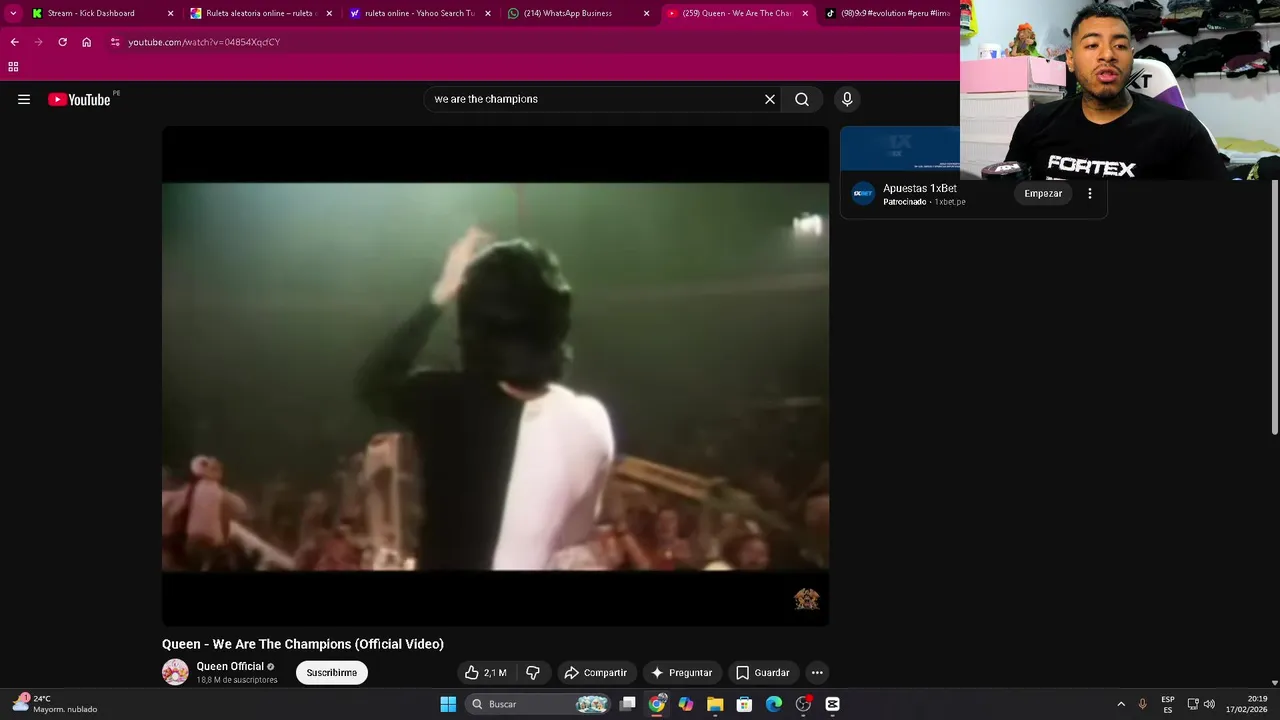Click the video player to pause
This screenshot has height=720, width=1280.
click(495, 376)
